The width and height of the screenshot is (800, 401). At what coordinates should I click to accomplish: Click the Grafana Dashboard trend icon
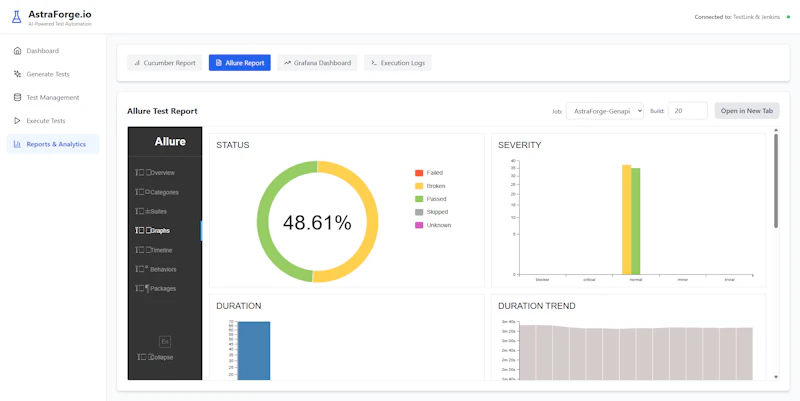coord(287,63)
